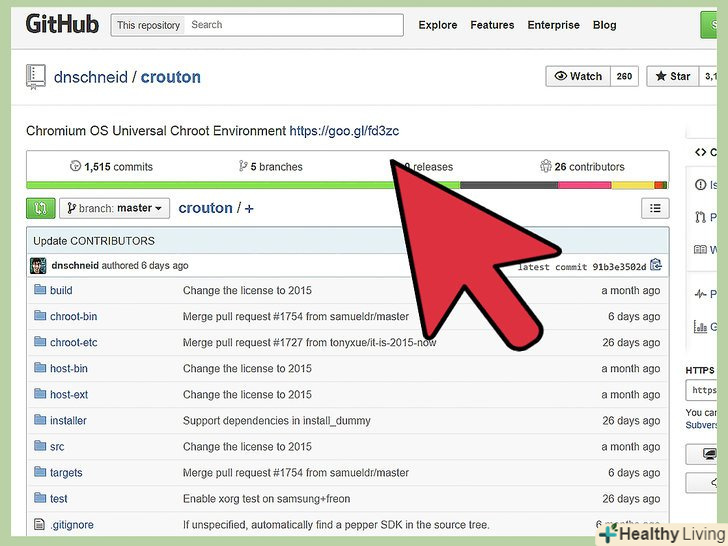The image size is (728, 546).
Task: Open Blog in the top navigation
Action: click(604, 25)
